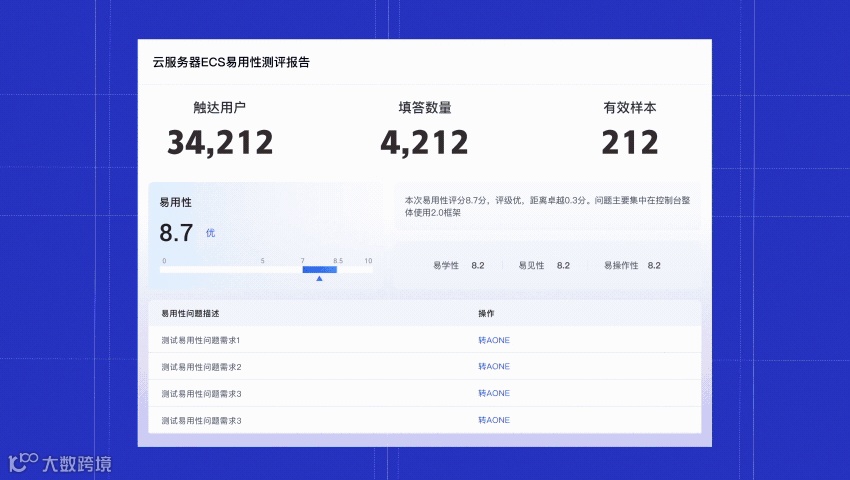Click the 易用性问题描述 column header
Screen dimensions: 850x480
pyautogui.click(x=190, y=313)
